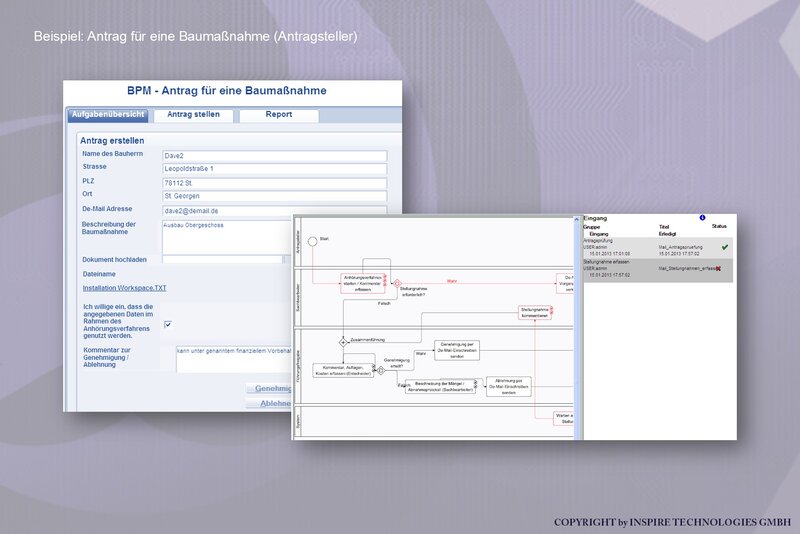Open the Installation Workspace.TXT file link

click(124, 288)
